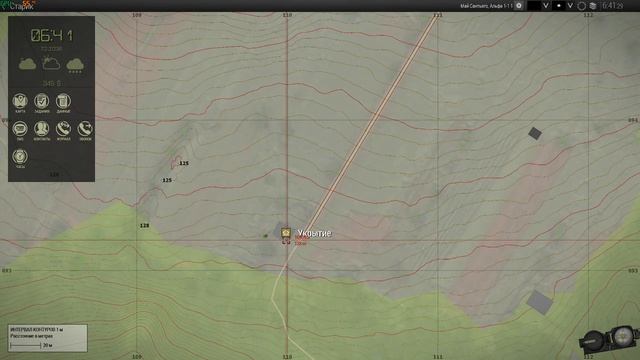Screen dimensions: 640x360
Task: Click the elevation label 128 on the map
Action: (144, 225)
